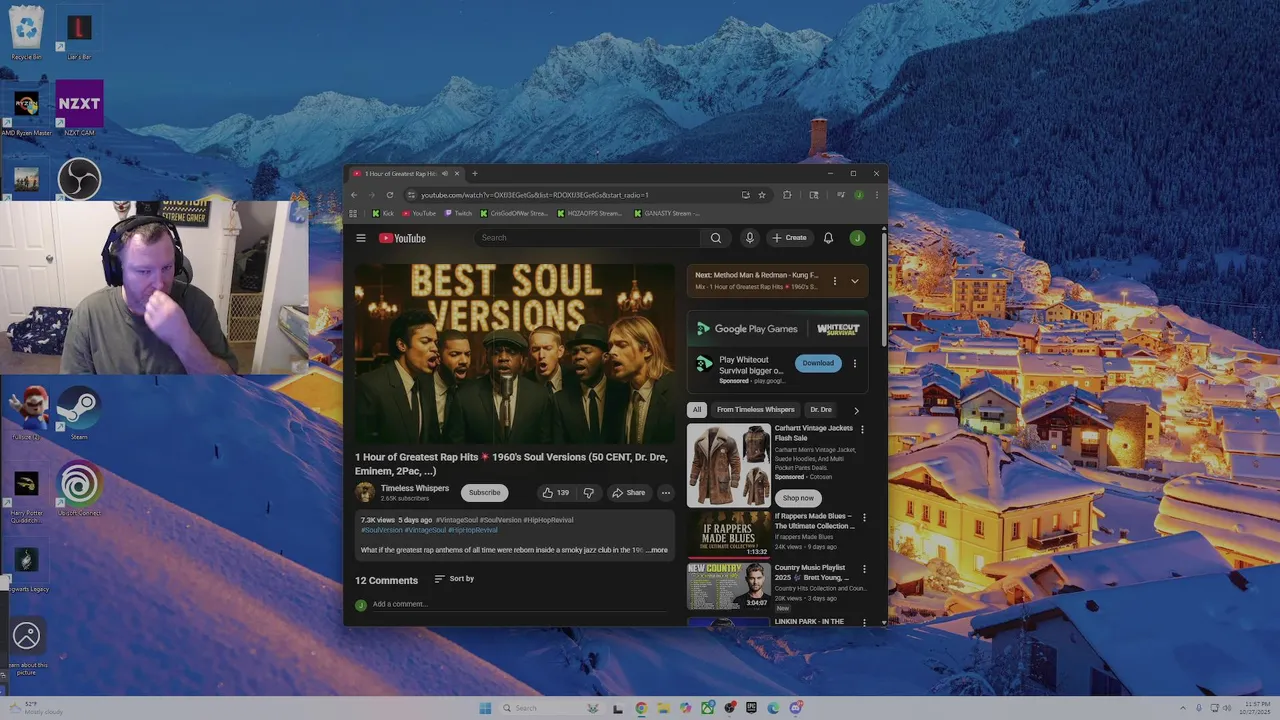This screenshot has width=1280, height=720.
Task: Click the Share button
Action: [629, 492]
